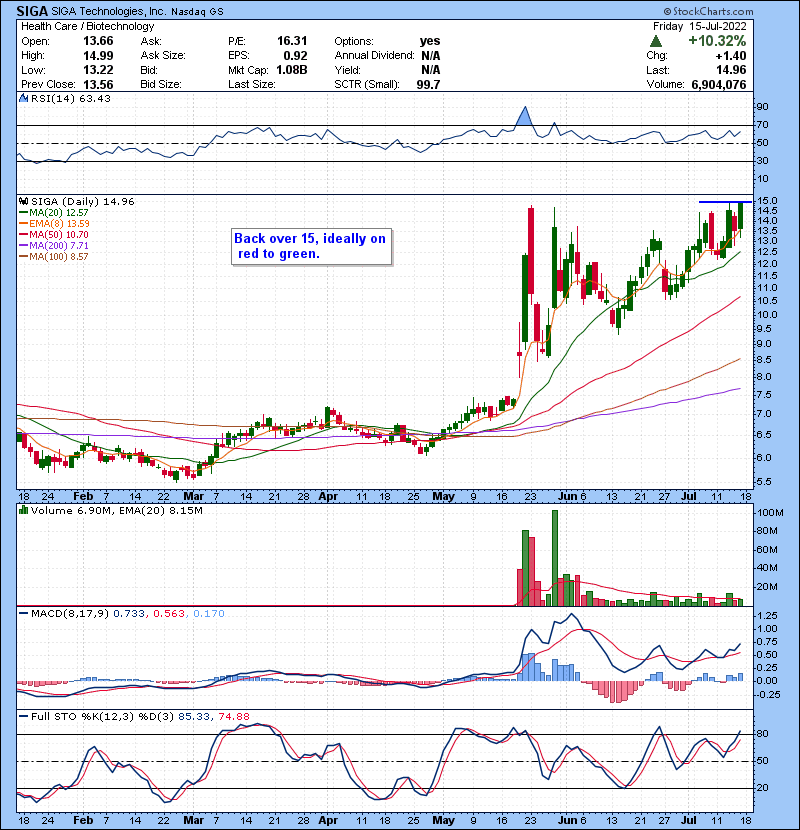Click the Volume value 6,904,076
The width and height of the screenshot is (800, 830).
[x=718, y=84]
